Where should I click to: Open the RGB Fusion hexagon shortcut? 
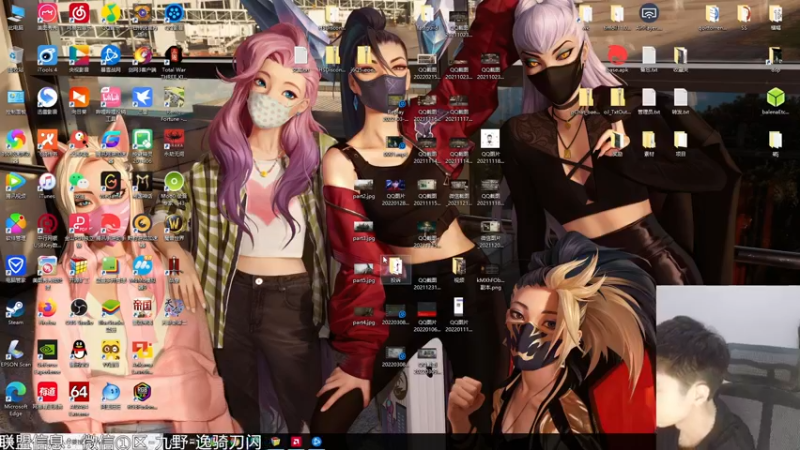pyautogui.click(x=142, y=392)
